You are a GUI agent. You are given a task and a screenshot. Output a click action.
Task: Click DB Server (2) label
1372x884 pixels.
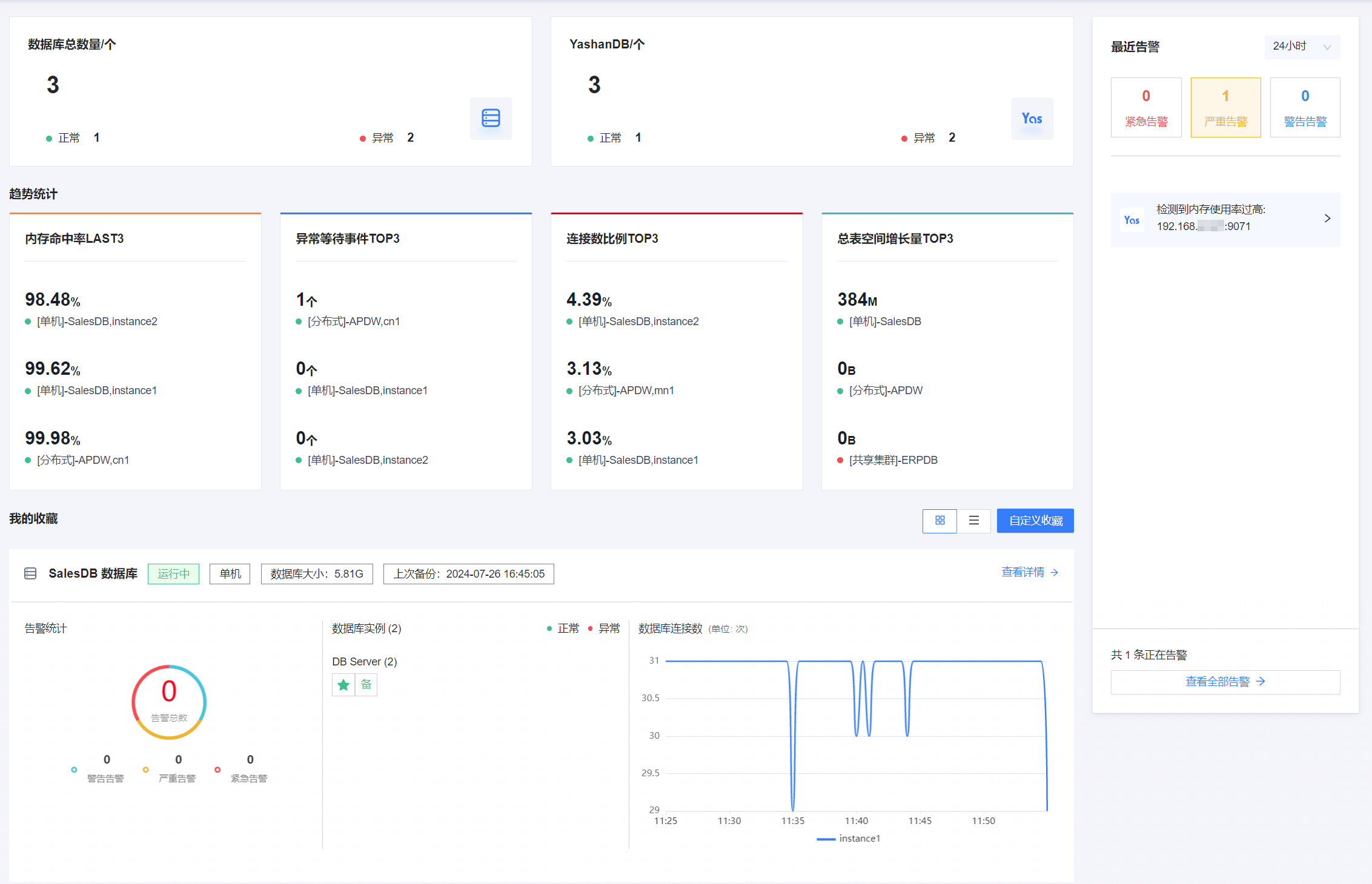[x=365, y=662]
